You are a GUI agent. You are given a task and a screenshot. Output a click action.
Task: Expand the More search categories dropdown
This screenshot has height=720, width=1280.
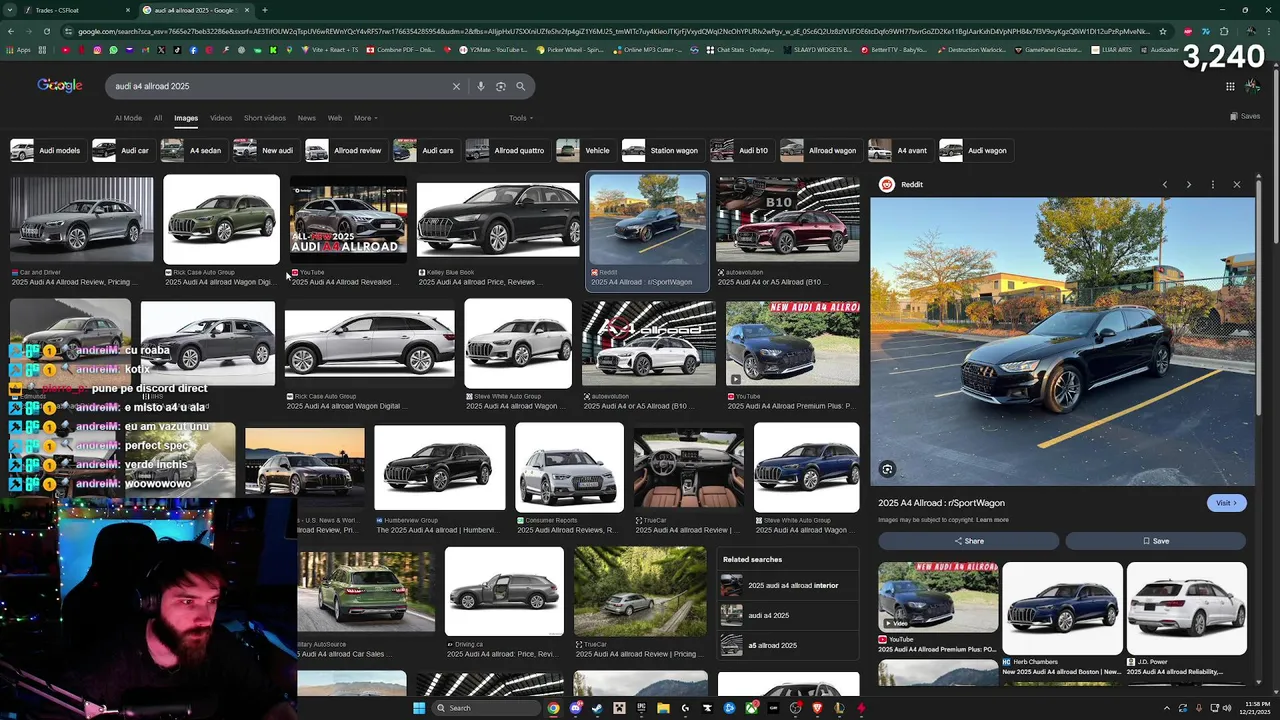pyautogui.click(x=365, y=118)
